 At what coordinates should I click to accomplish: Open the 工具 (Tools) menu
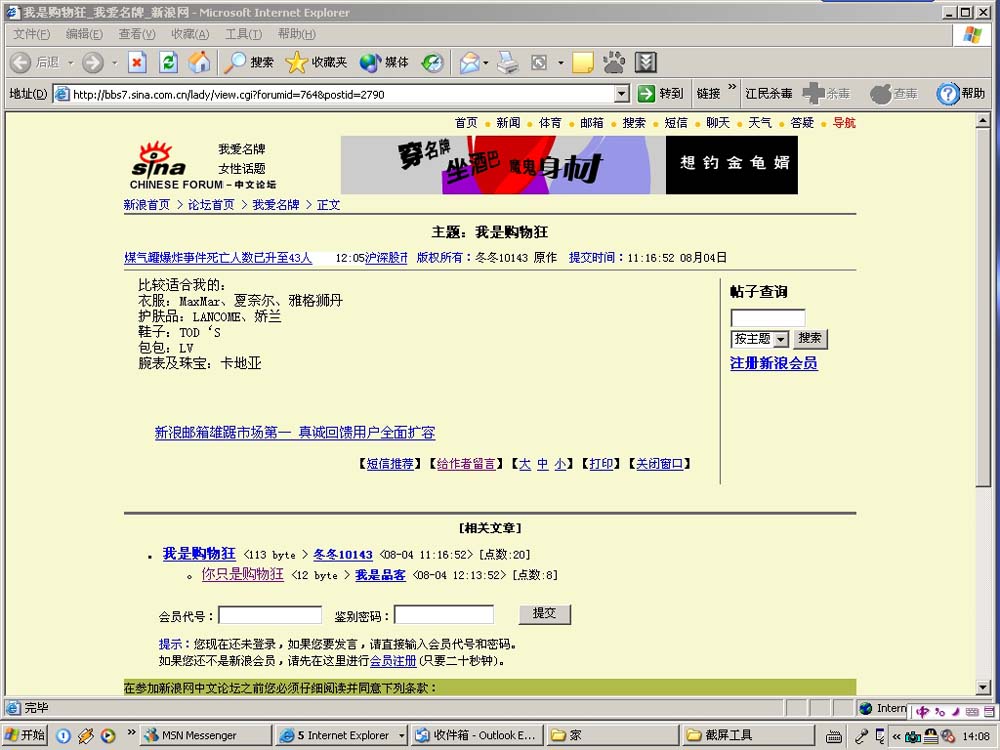(243, 34)
